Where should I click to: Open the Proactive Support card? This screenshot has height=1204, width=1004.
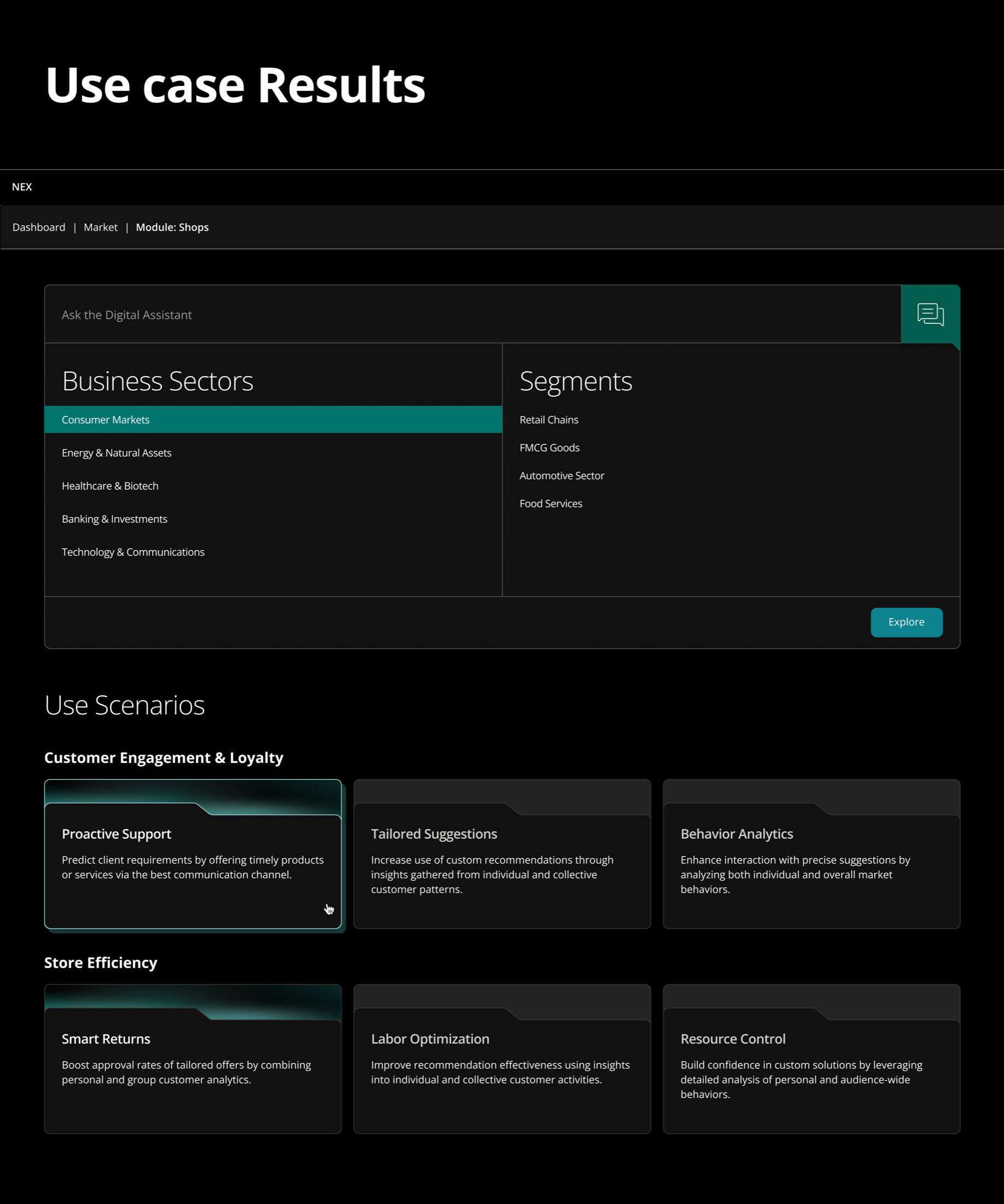(193, 854)
